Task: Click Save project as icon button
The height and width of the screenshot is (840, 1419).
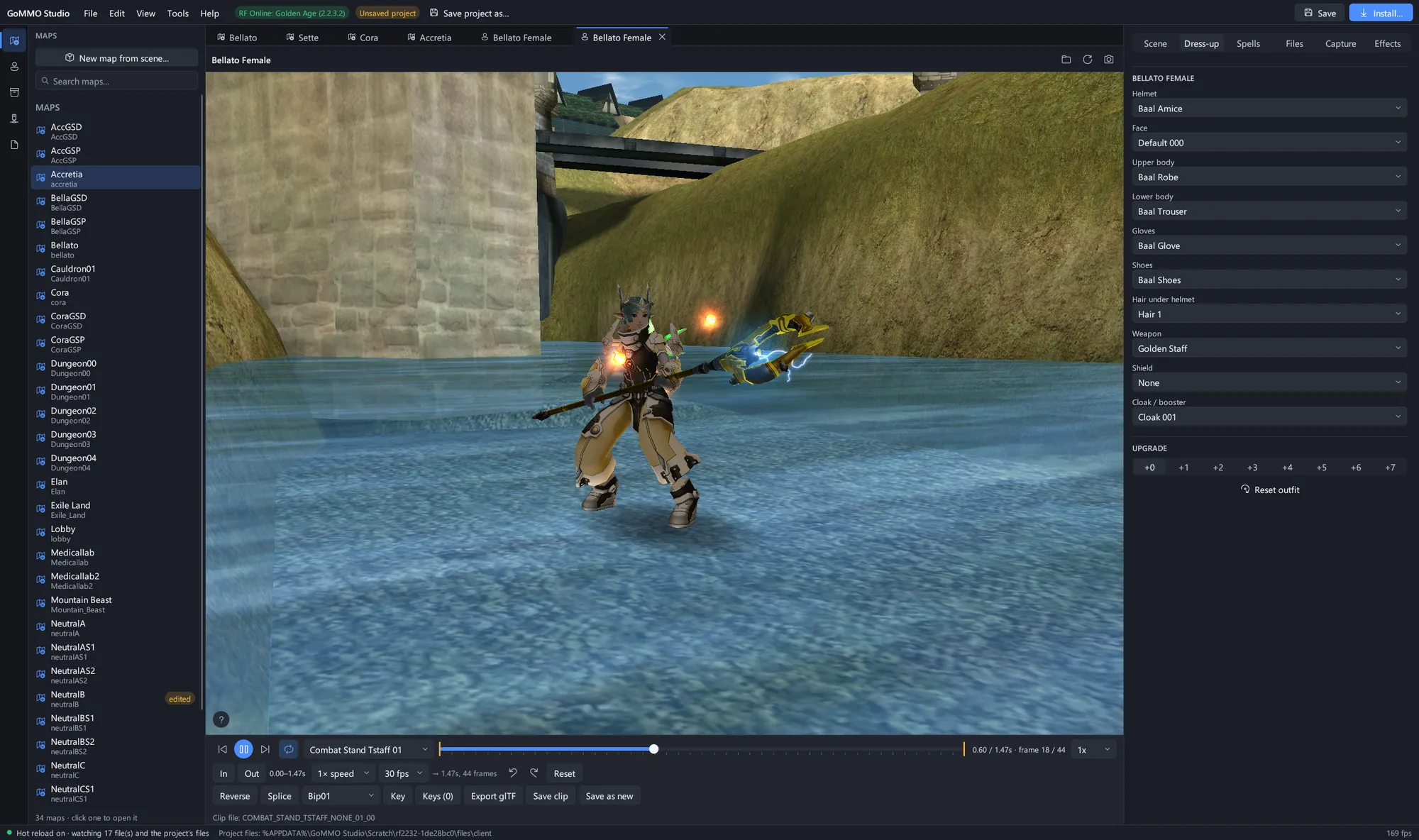Action: (469, 13)
